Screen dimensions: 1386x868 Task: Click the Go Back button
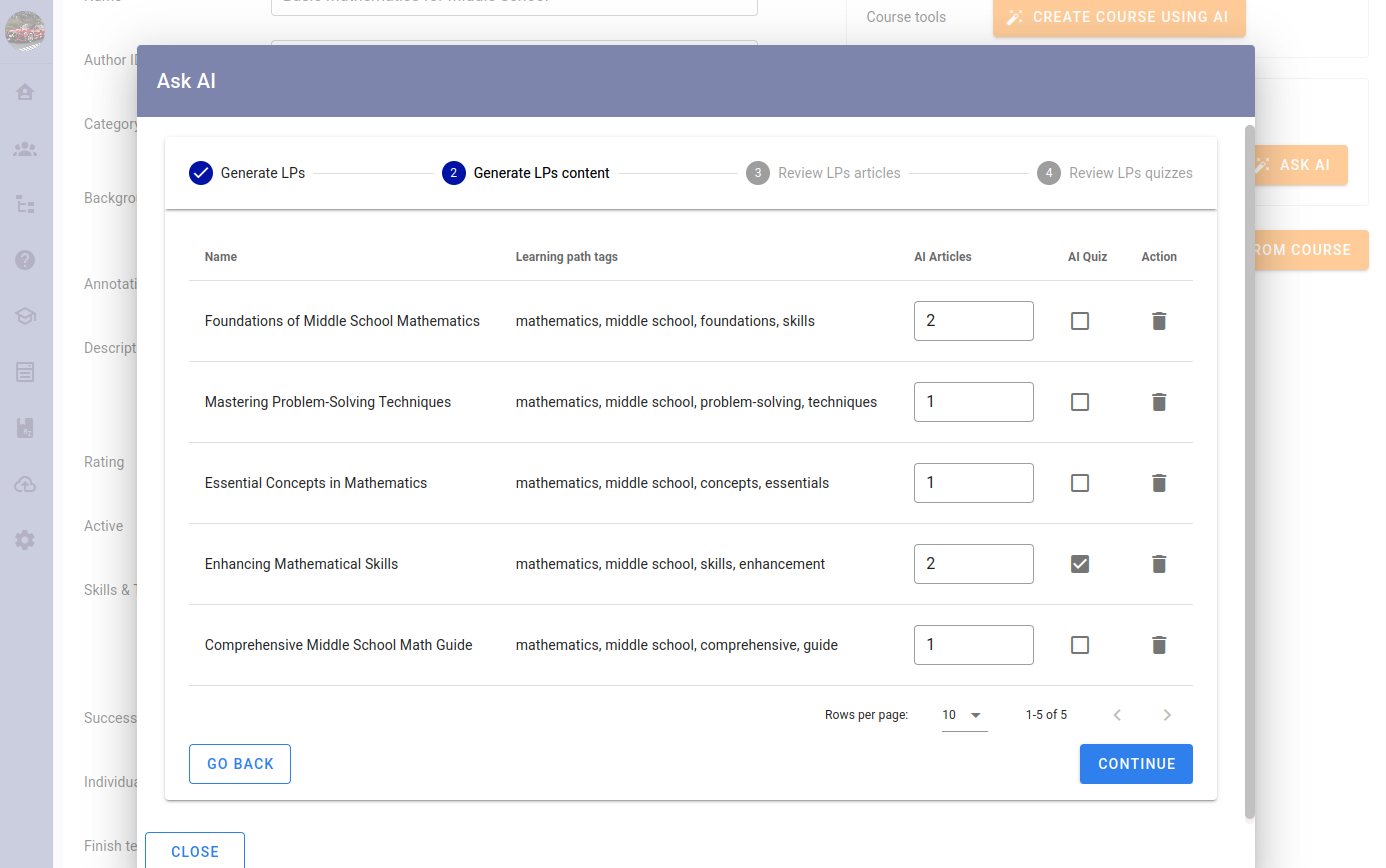[x=240, y=764]
